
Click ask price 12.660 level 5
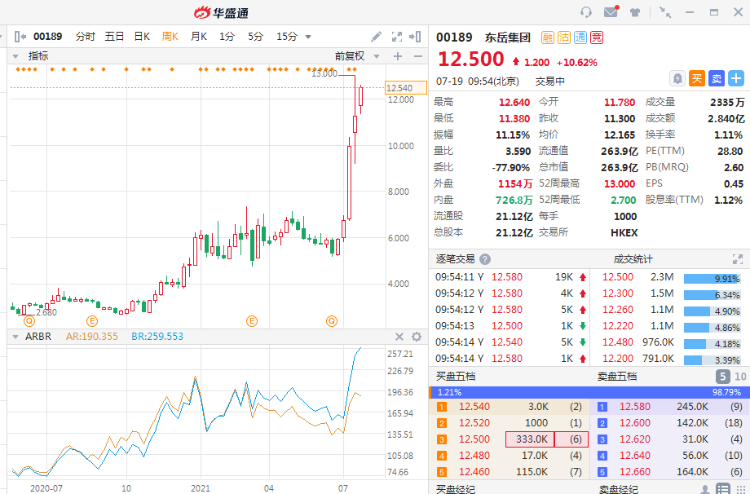(x=635, y=472)
